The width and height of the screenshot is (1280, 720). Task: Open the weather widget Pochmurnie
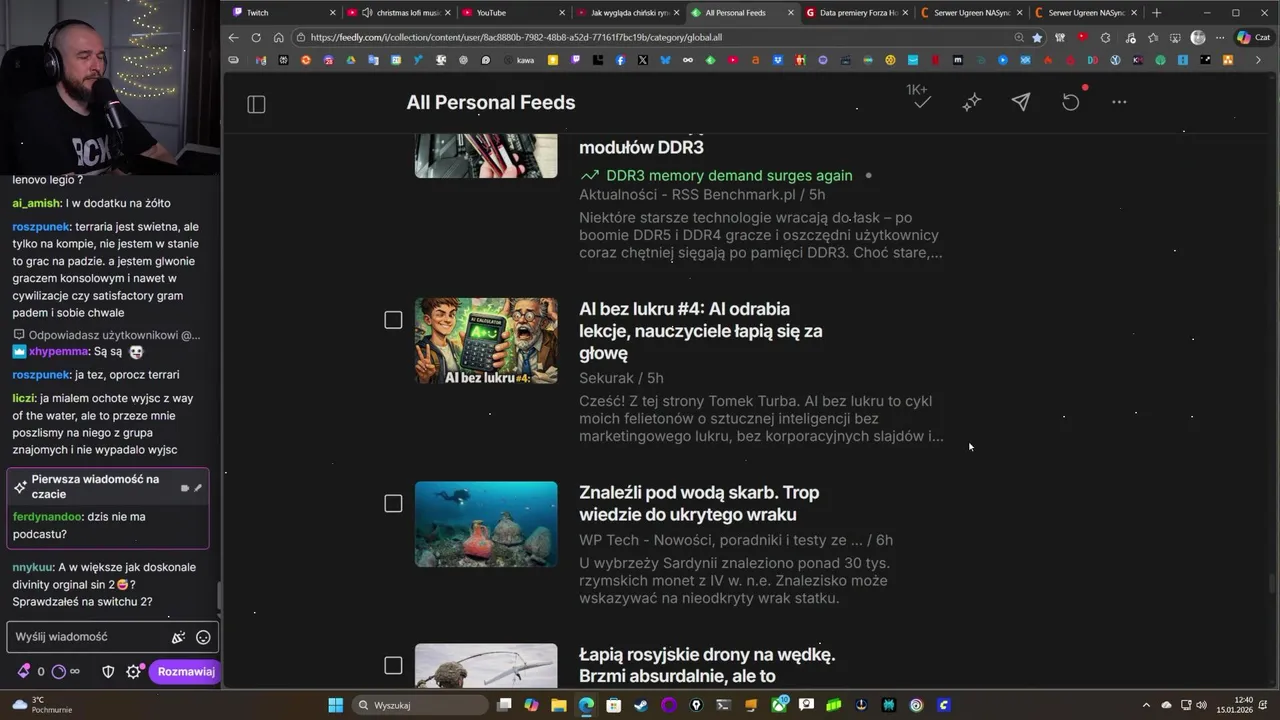[42, 705]
